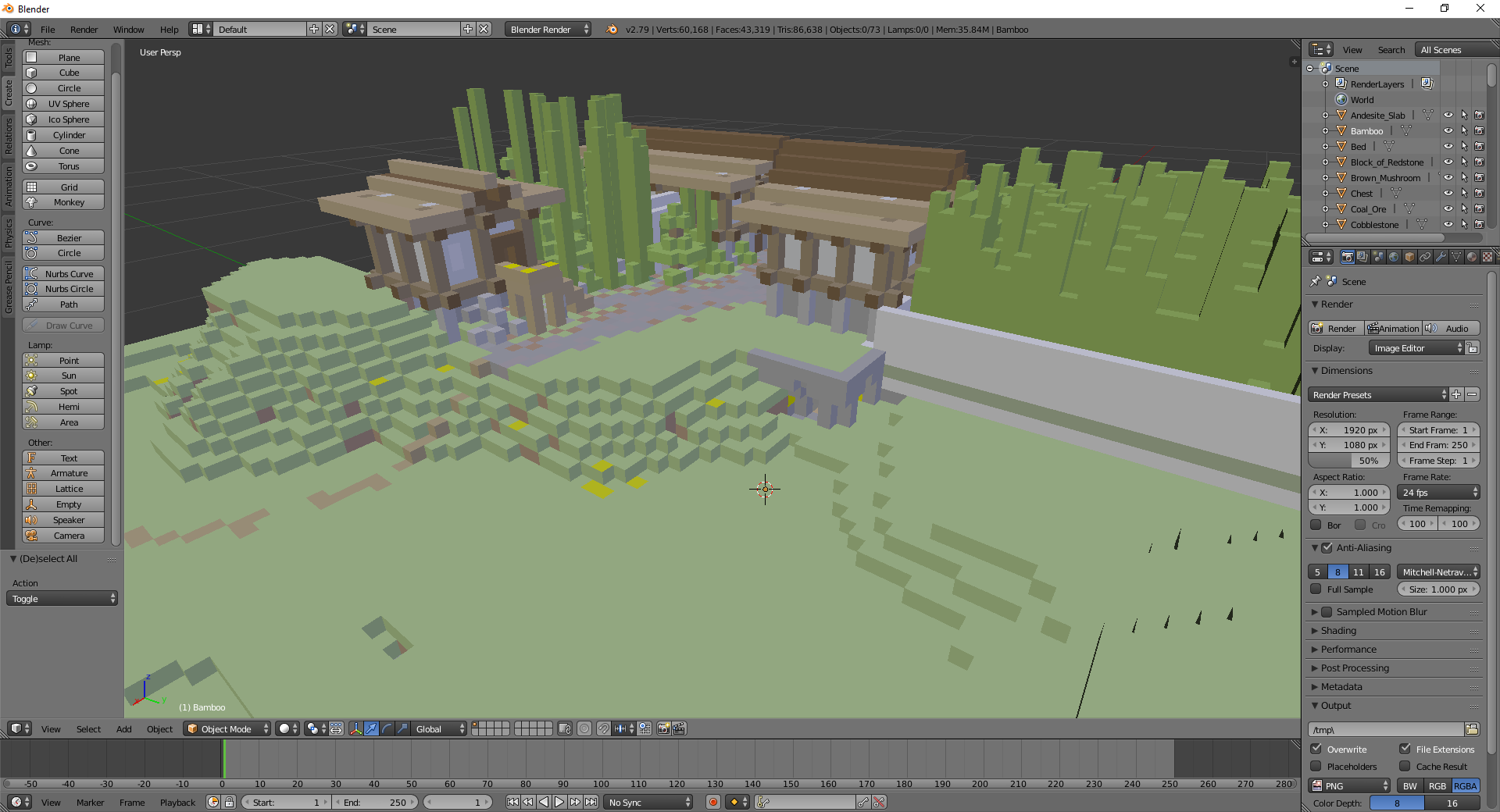The height and width of the screenshot is (812, 1500).
Task: Add a Camera object
Action: click(x=63, y=536)
